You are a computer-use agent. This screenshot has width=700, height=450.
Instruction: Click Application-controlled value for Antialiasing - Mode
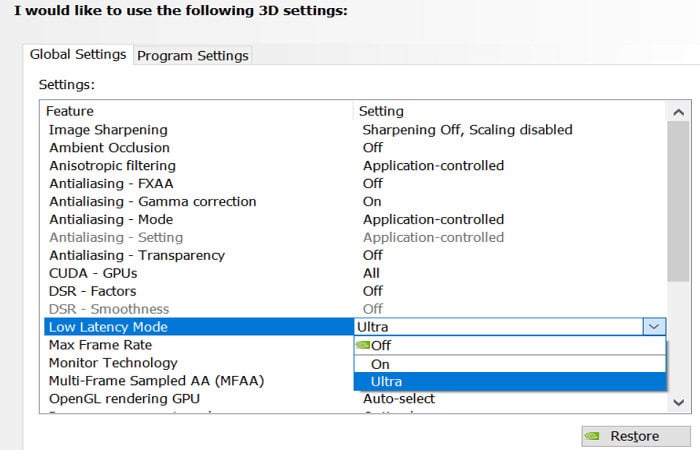pos(433,219)
